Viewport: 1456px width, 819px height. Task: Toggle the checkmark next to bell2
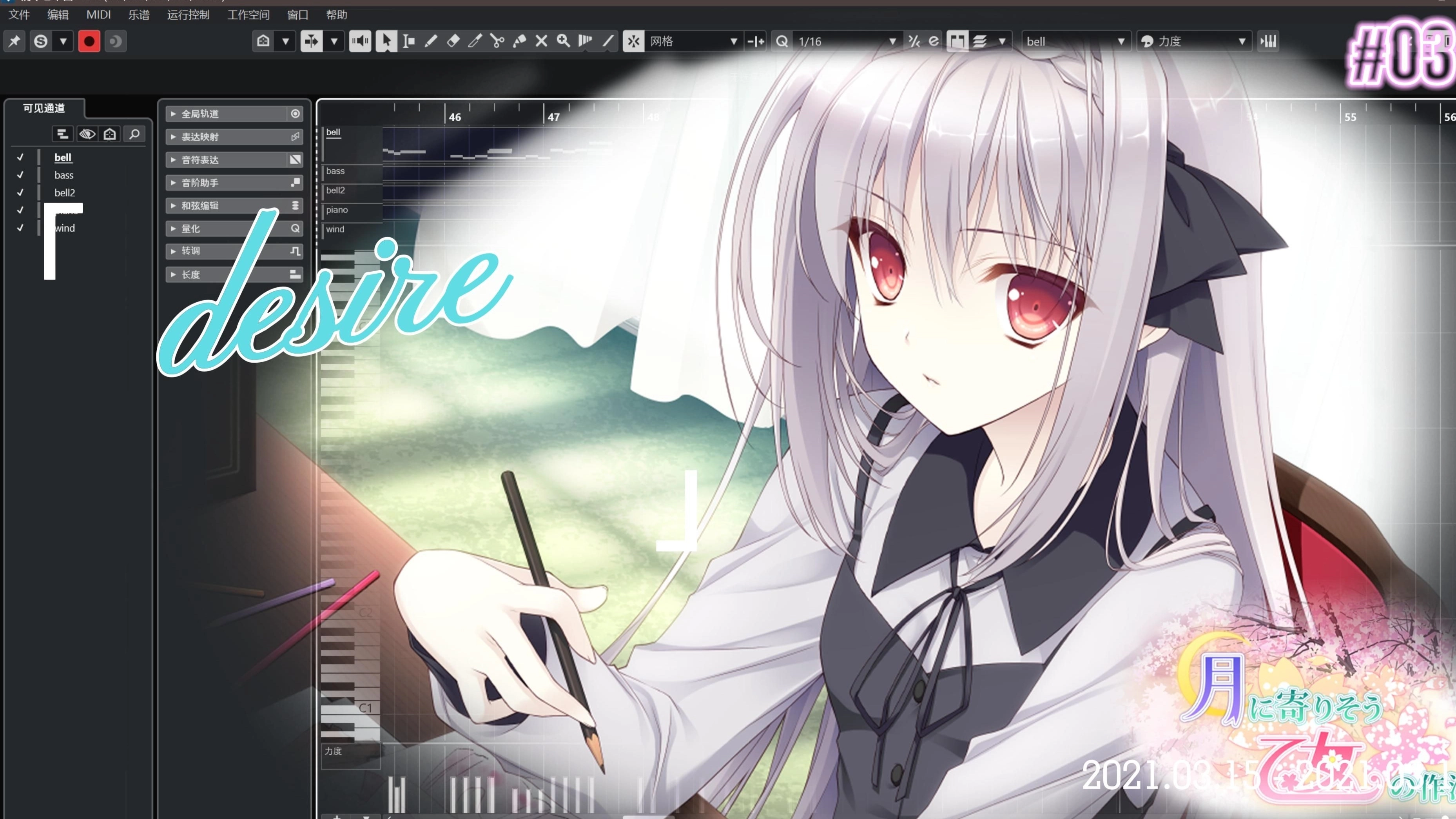(x=20, y=193)
